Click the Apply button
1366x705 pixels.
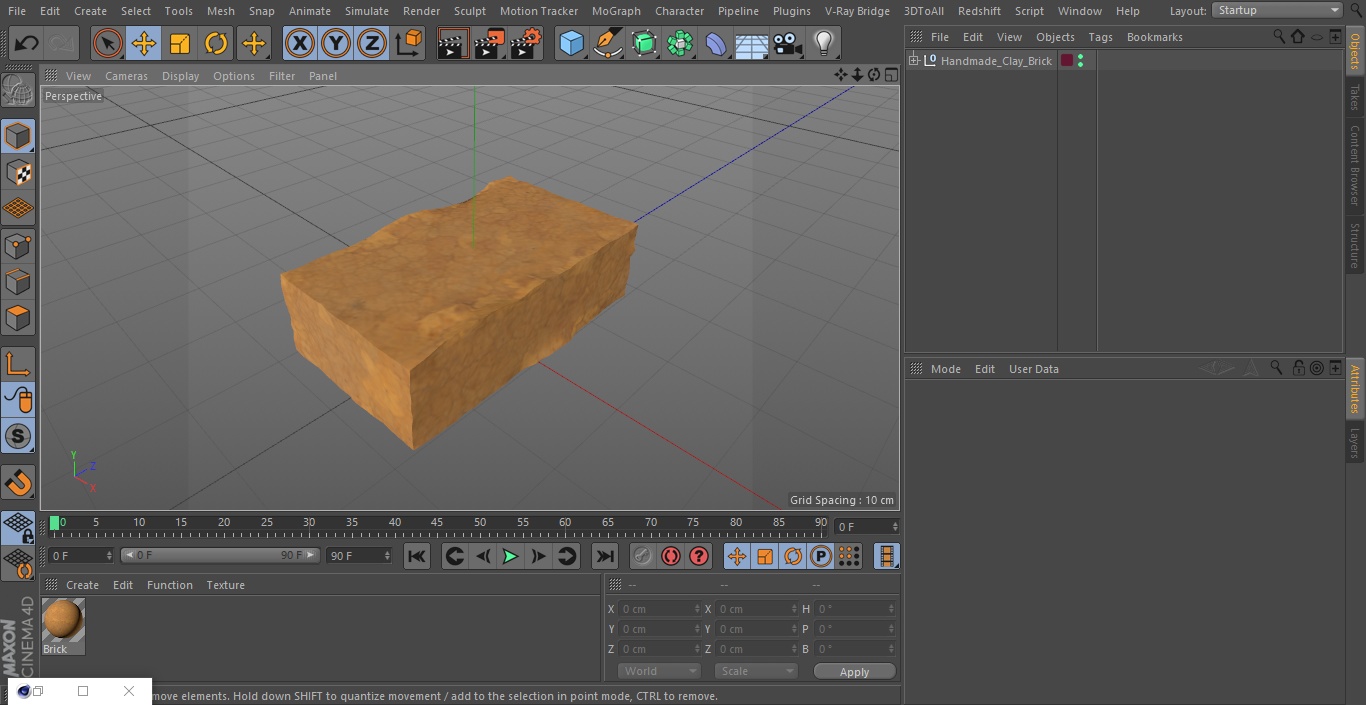854,672
